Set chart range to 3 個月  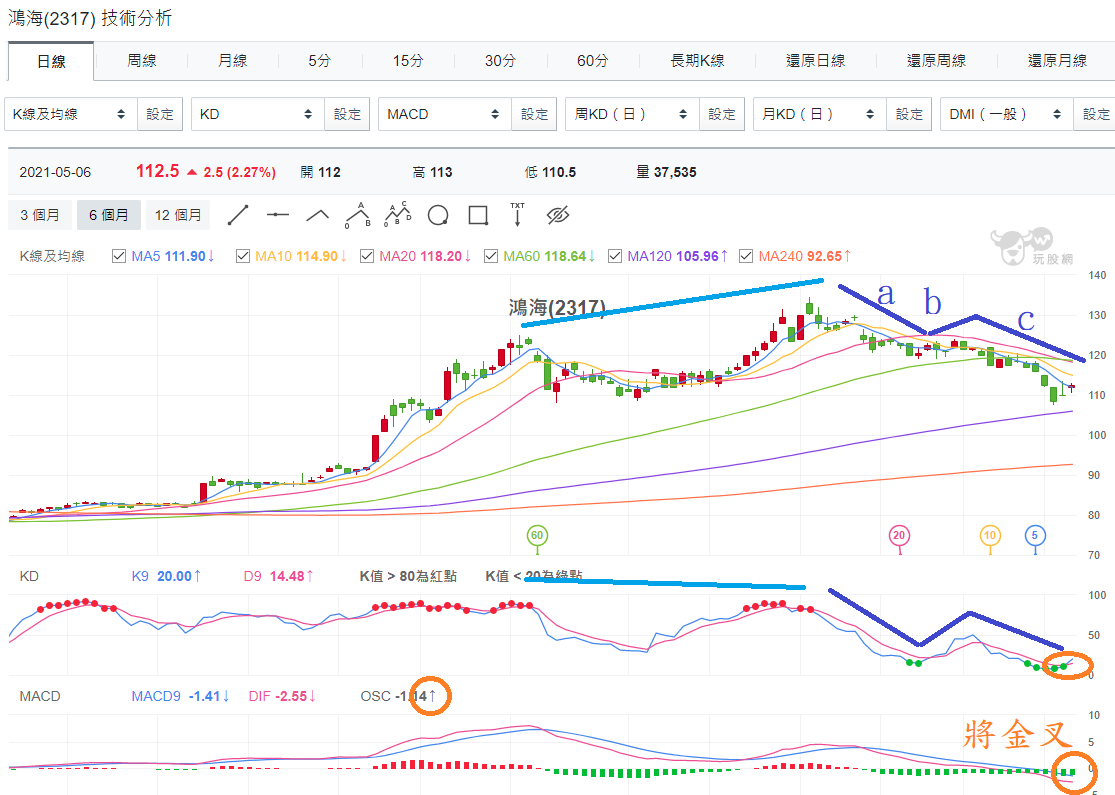(x=40, y=215)
